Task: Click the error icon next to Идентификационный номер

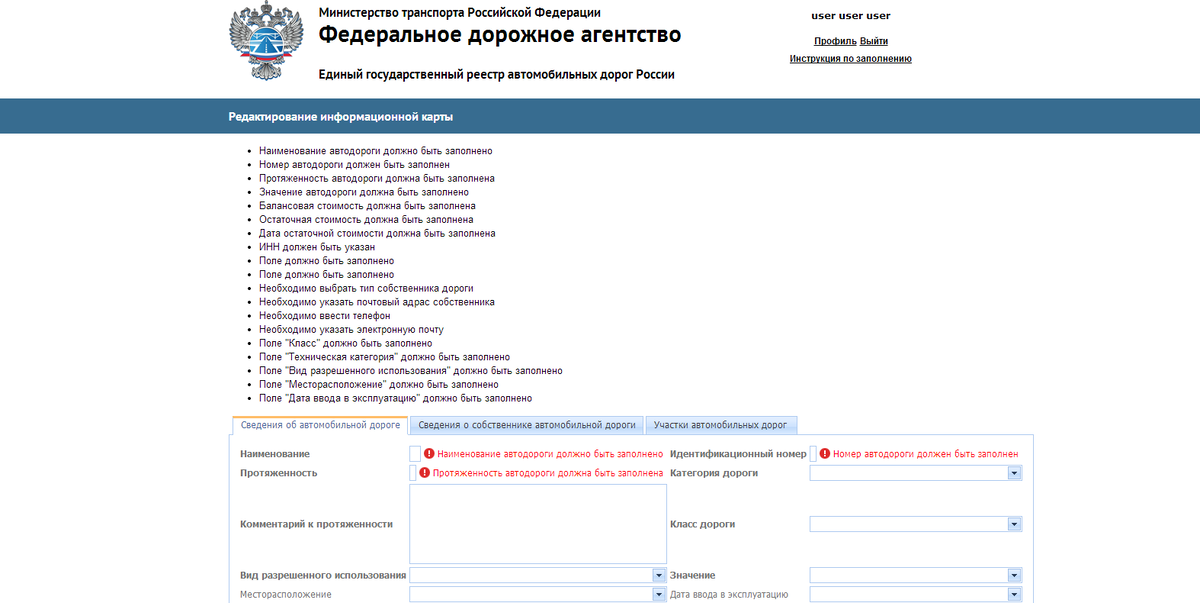Action: pyautogui.click(x=823, y=452)
